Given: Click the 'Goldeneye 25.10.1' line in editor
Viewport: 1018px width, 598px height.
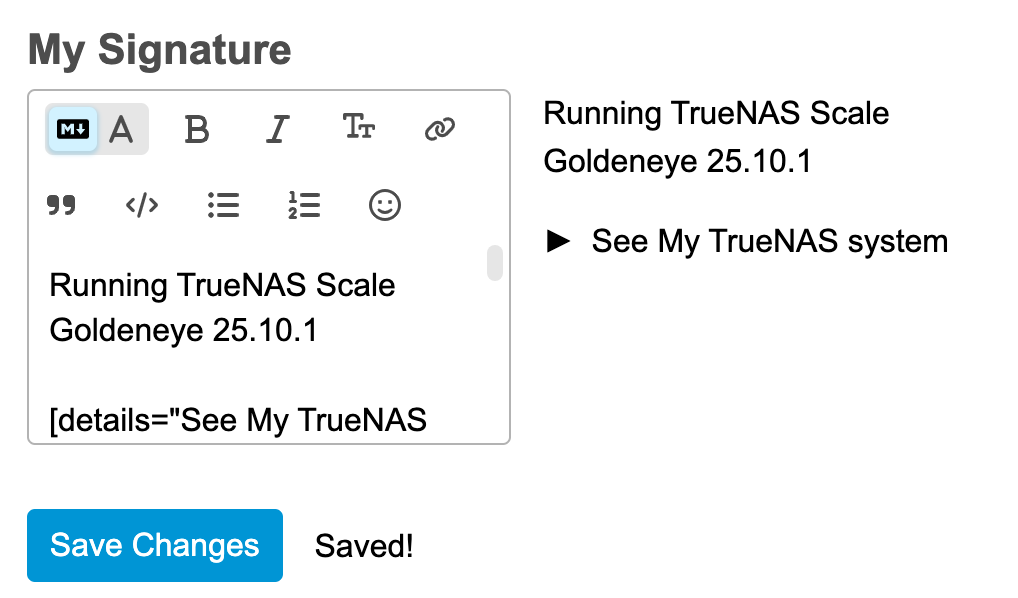Looking at the screenshot, I should click(183, 331).
